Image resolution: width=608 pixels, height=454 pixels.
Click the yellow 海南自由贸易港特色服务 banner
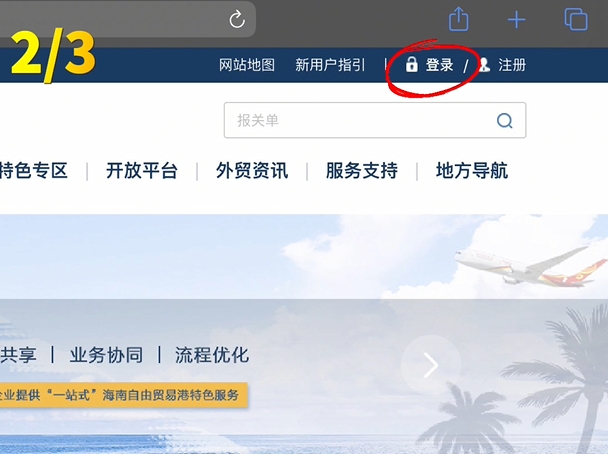(123, 395)
